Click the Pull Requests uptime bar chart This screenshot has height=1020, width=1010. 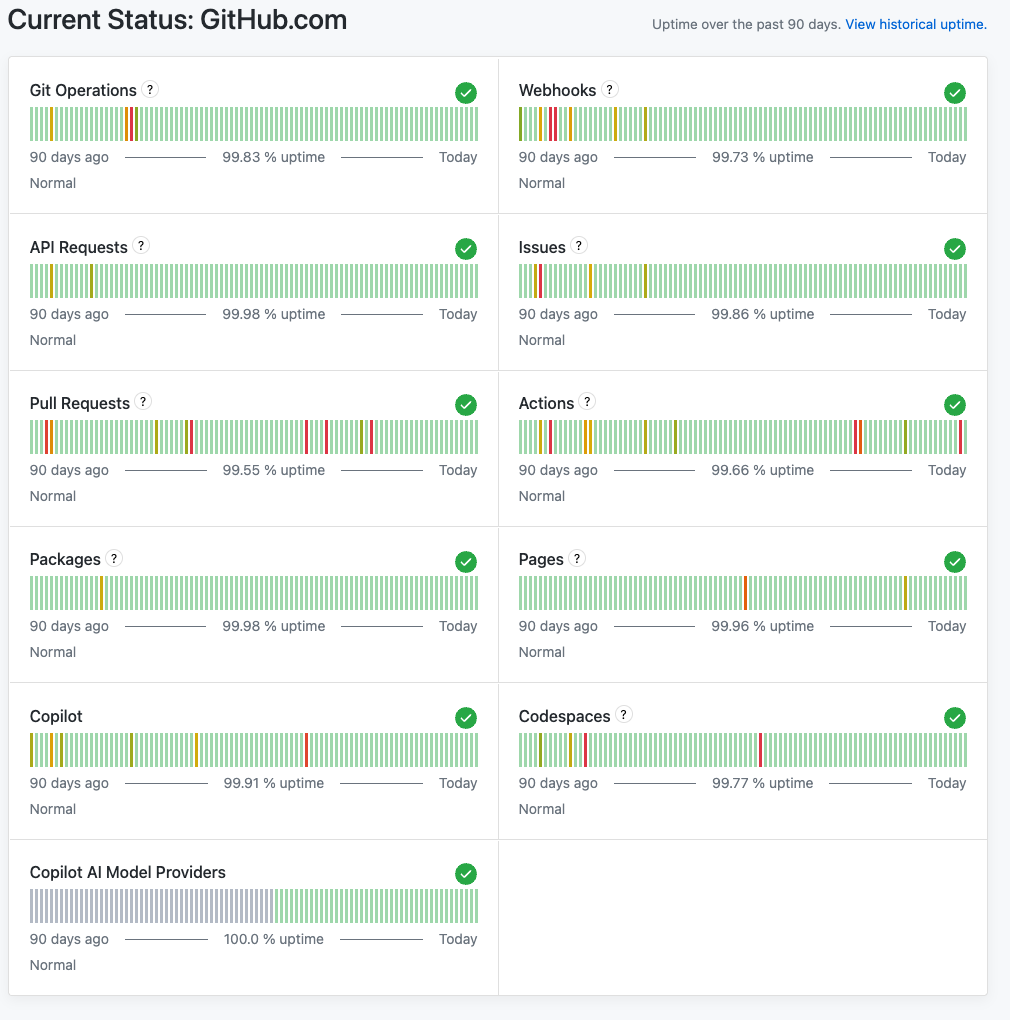[x=254, y=437]
